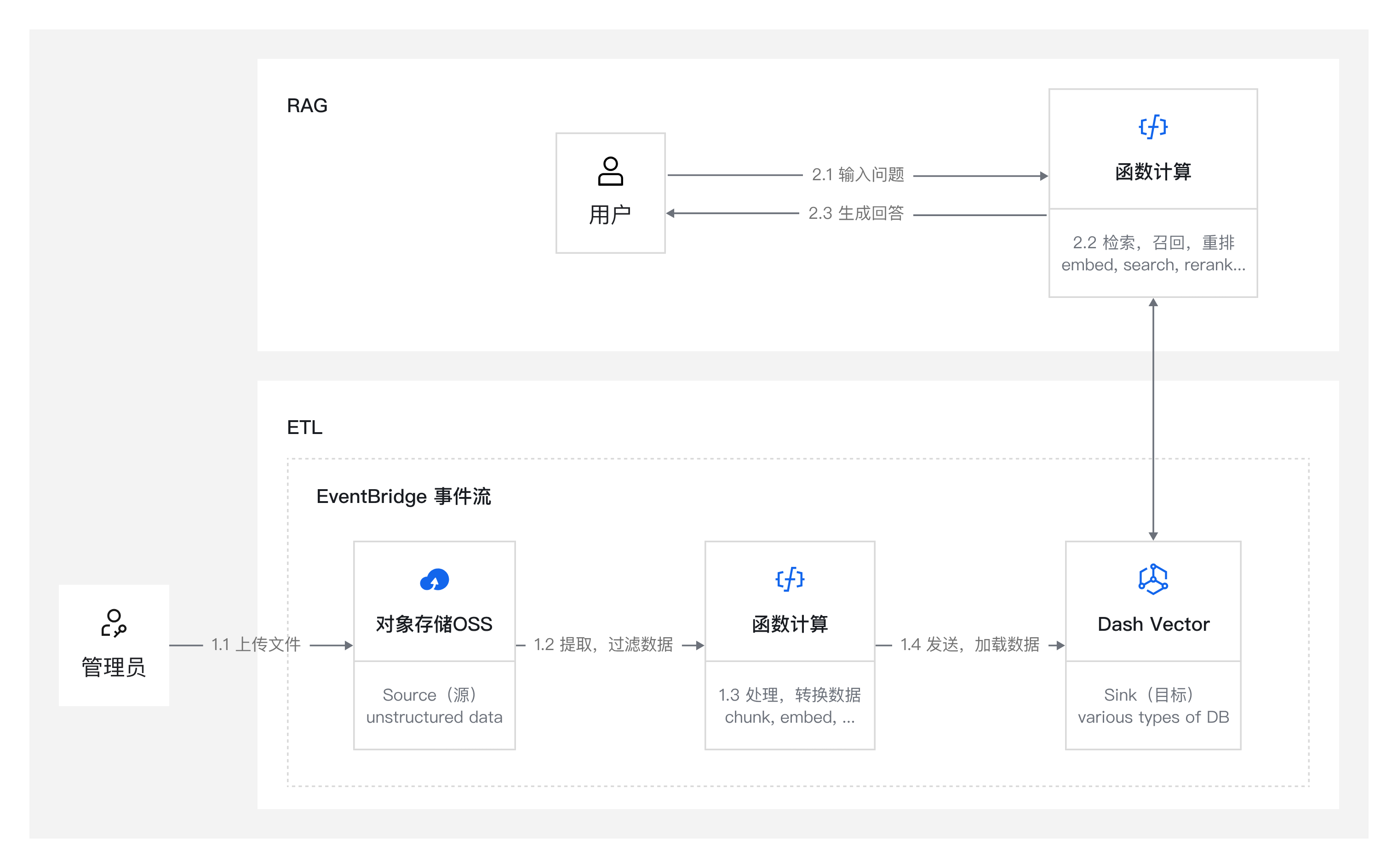The width and height of the screenshot is (1398, 868).
Task: Click the 1.1 上传文件 label
Action: [256, 645]
